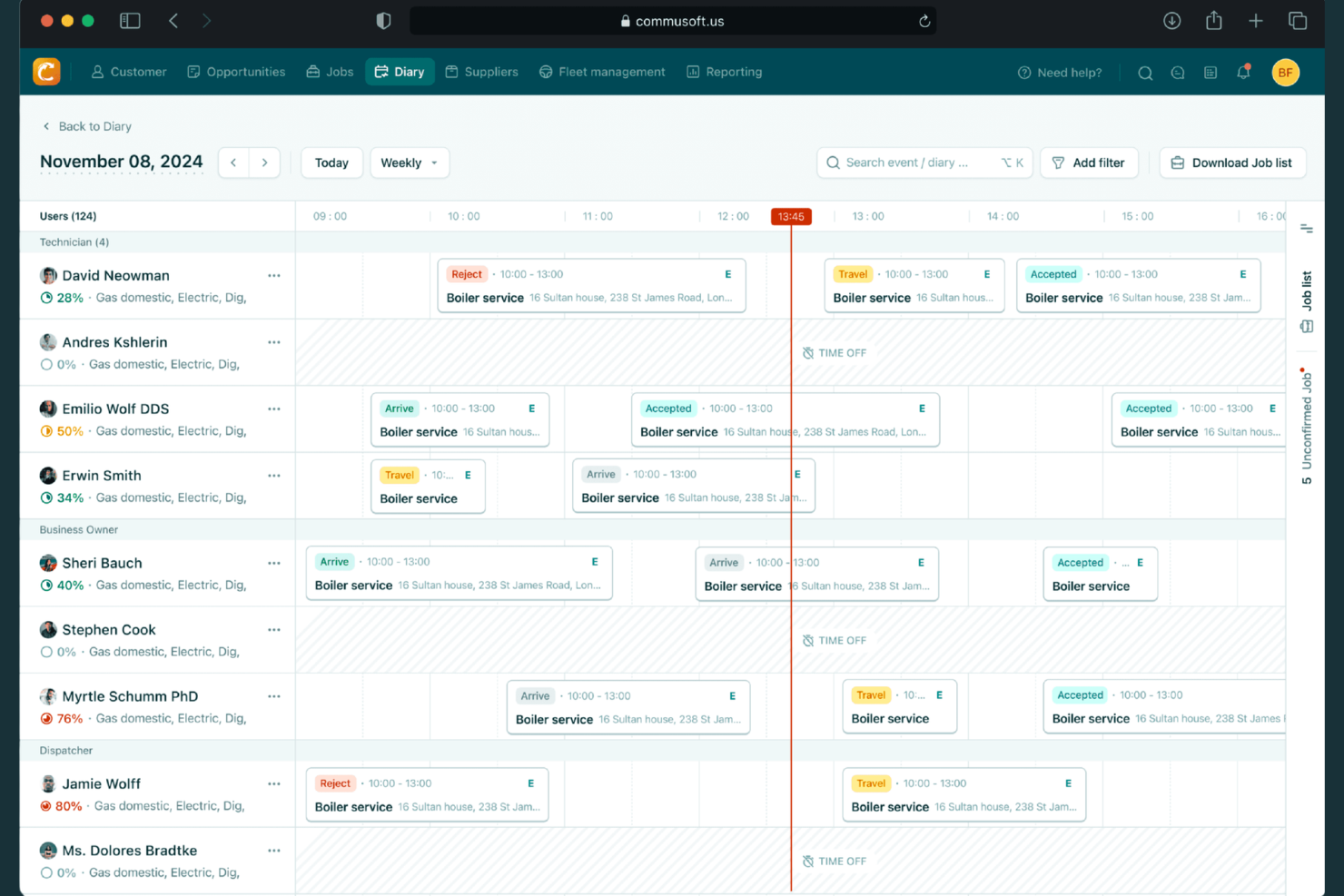1344x896 pixels.
Task: Click Sheri Bauch's profile avatar
Action: (48, 563)
